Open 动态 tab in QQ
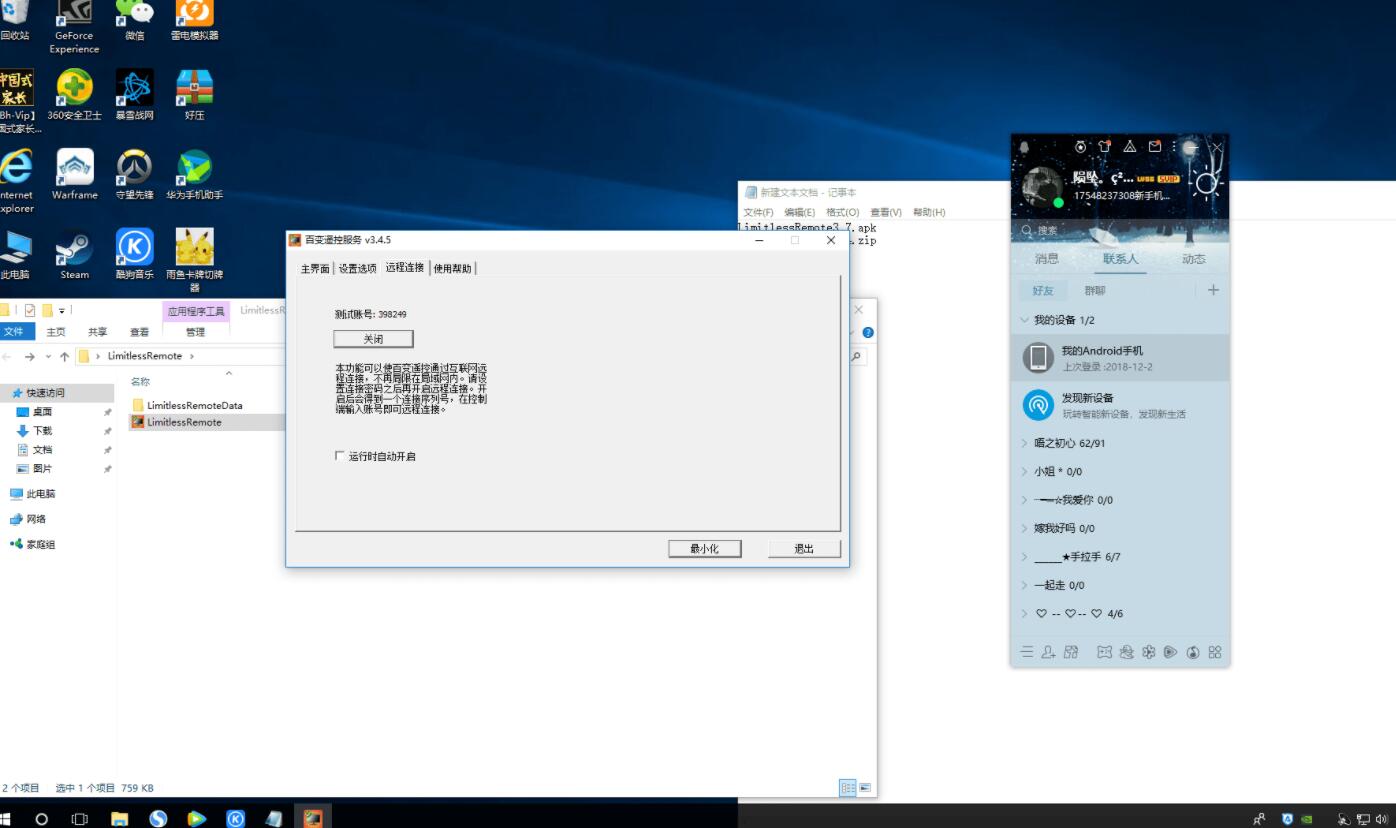The width and height of the screenshot is (1396, 828). pyautogui.click(x=1193, y=259)
